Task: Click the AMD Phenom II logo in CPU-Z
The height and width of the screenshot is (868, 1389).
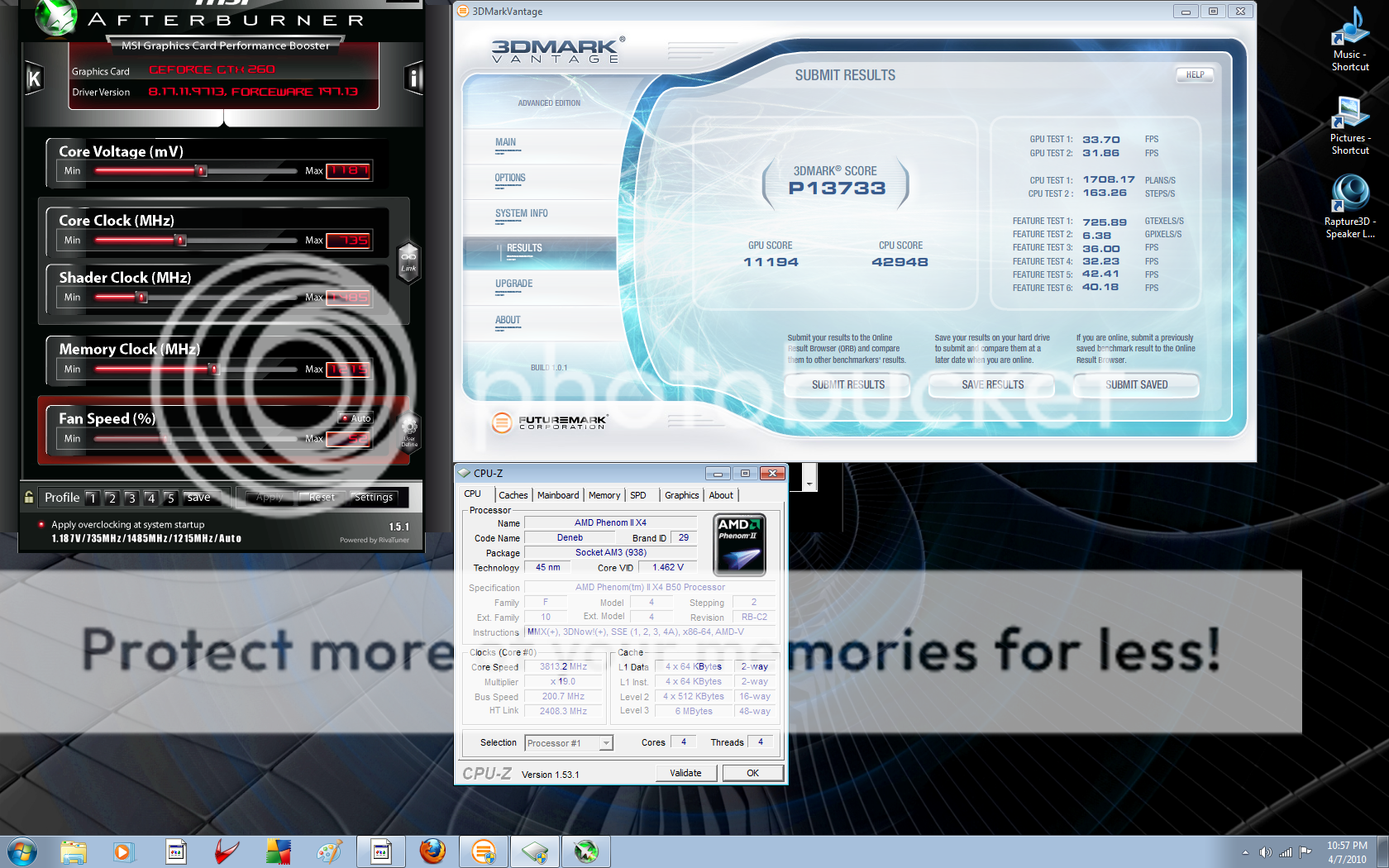Action: click(739, 544)
